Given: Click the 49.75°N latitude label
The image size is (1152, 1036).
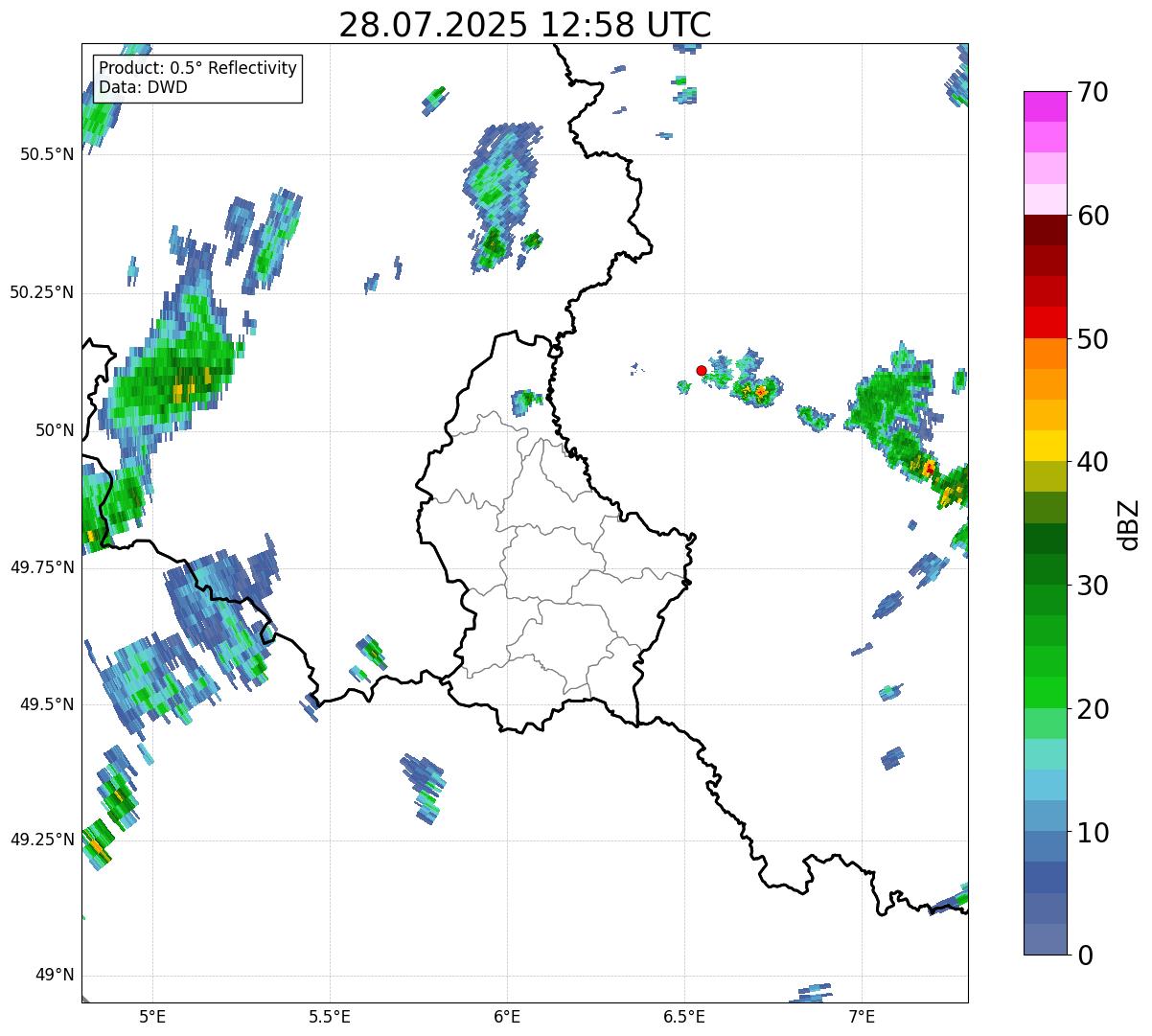Looking at the screenshot, I should point(42,567).
